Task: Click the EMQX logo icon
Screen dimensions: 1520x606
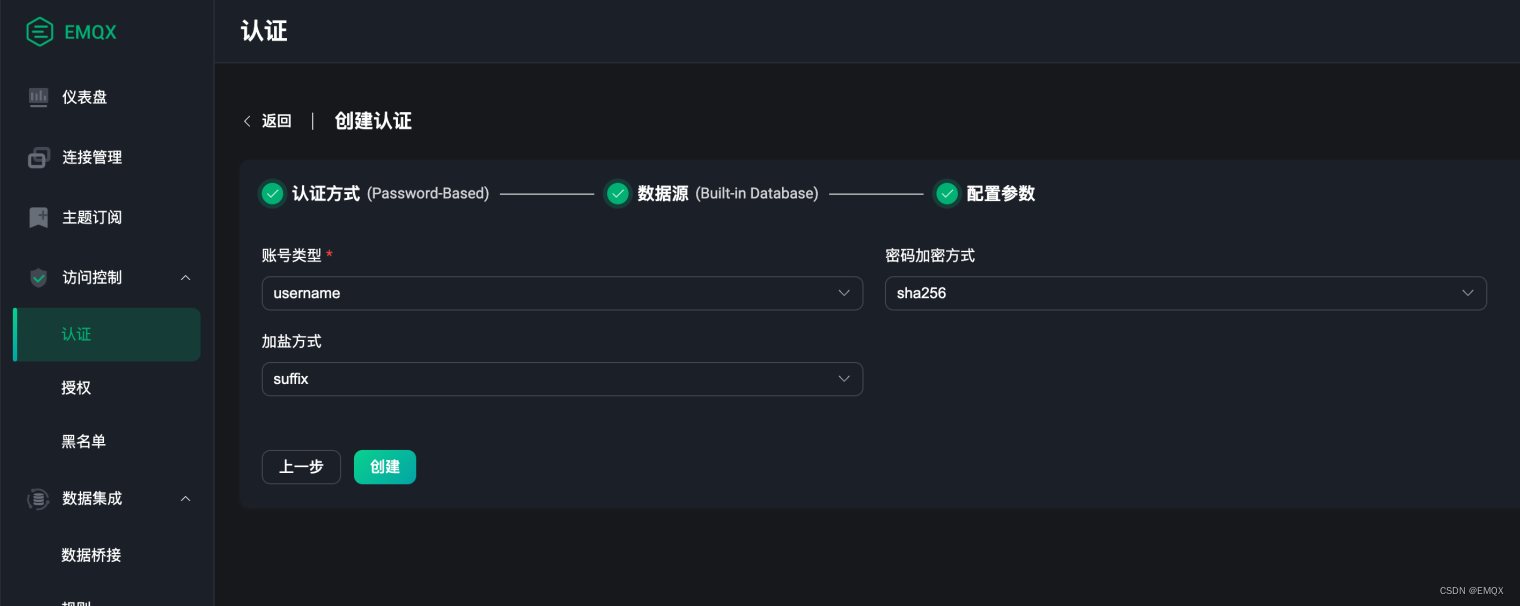Action: 39,32
